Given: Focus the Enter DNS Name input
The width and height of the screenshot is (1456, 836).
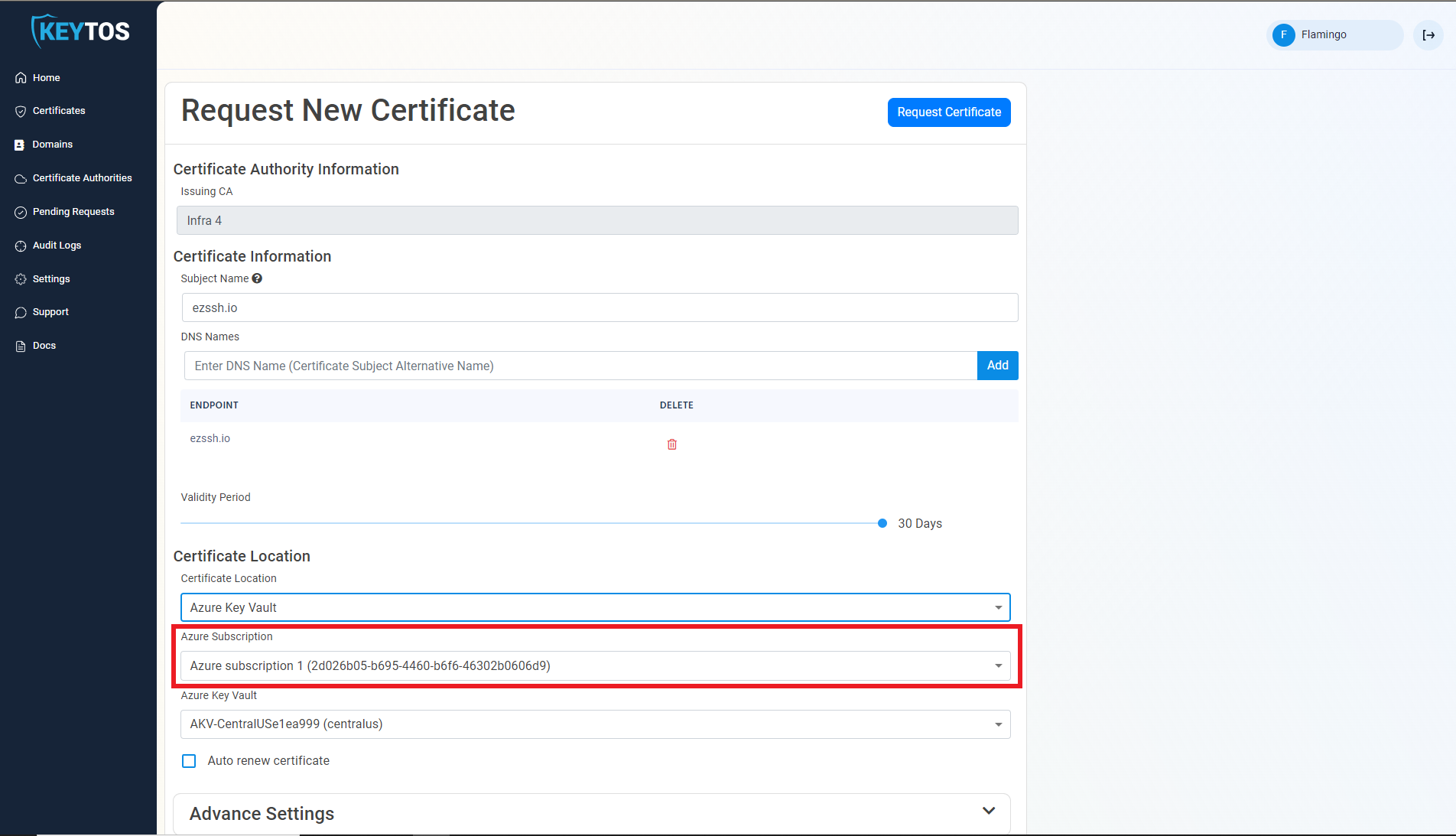Looking at the screenshot, I should pyautogui.click(x=581, y=366).
